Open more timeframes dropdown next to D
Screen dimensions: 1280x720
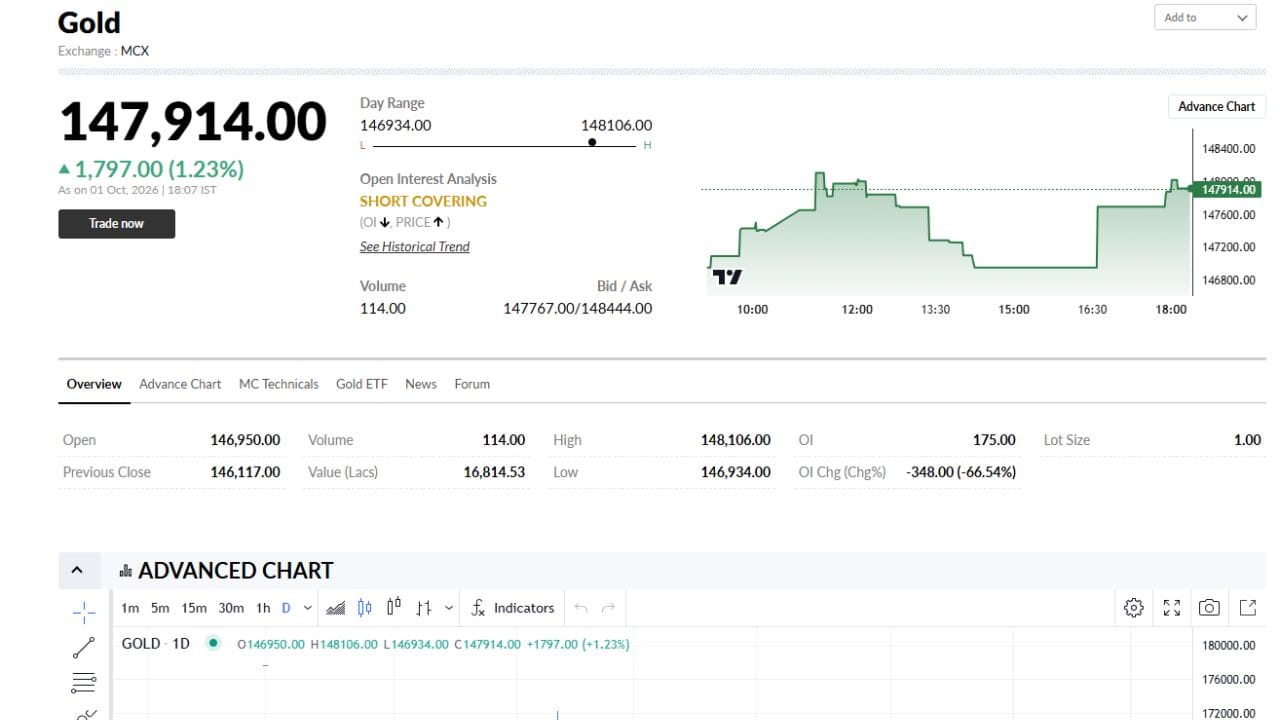point(307,608)
